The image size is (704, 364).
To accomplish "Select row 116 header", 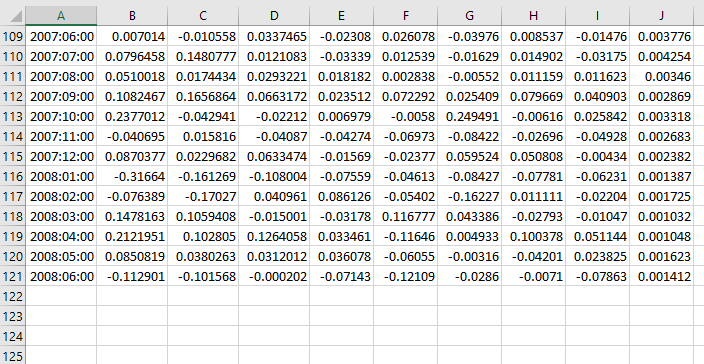I will coord(13,176).
